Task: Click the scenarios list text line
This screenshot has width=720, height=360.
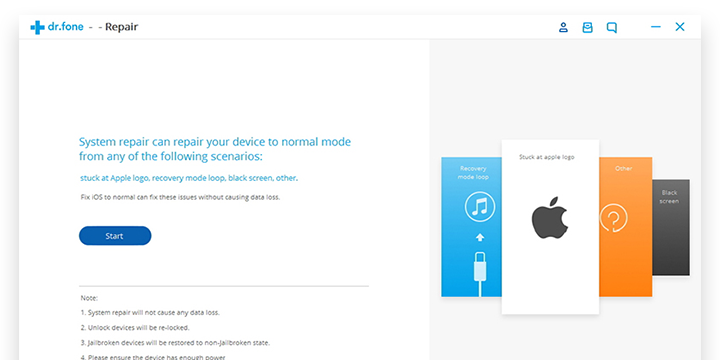Action: coord(189,178)
